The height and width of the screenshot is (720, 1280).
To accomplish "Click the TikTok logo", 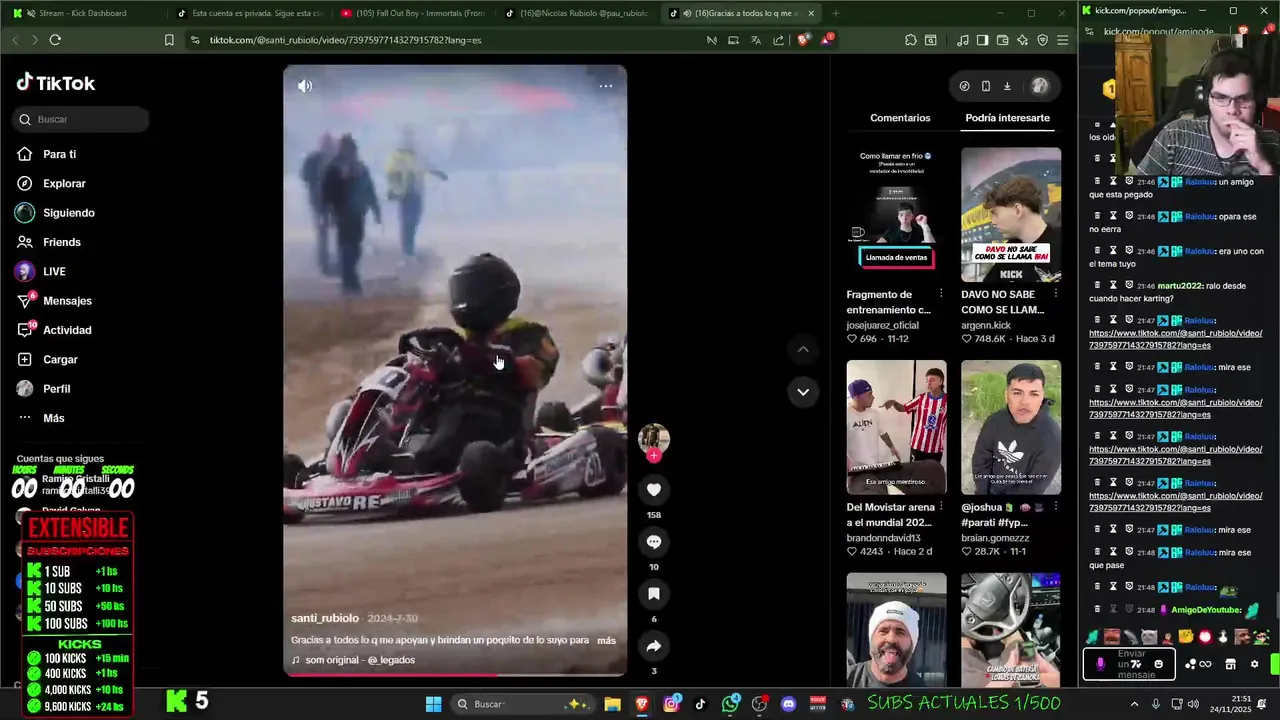I will click(56, 83).
